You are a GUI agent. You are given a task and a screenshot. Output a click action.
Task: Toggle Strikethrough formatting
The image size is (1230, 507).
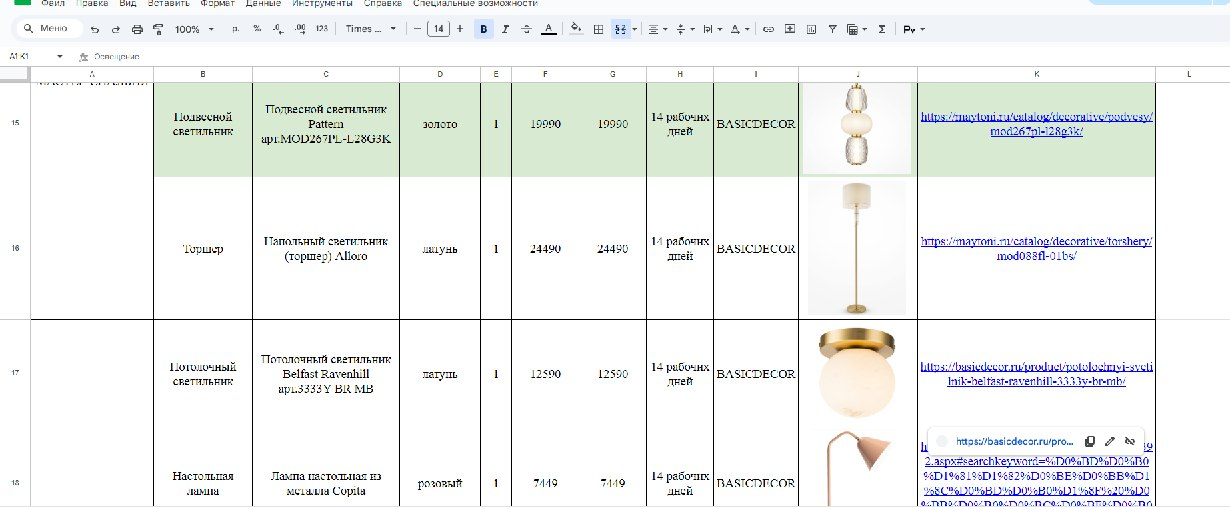[x=526, y=30]
